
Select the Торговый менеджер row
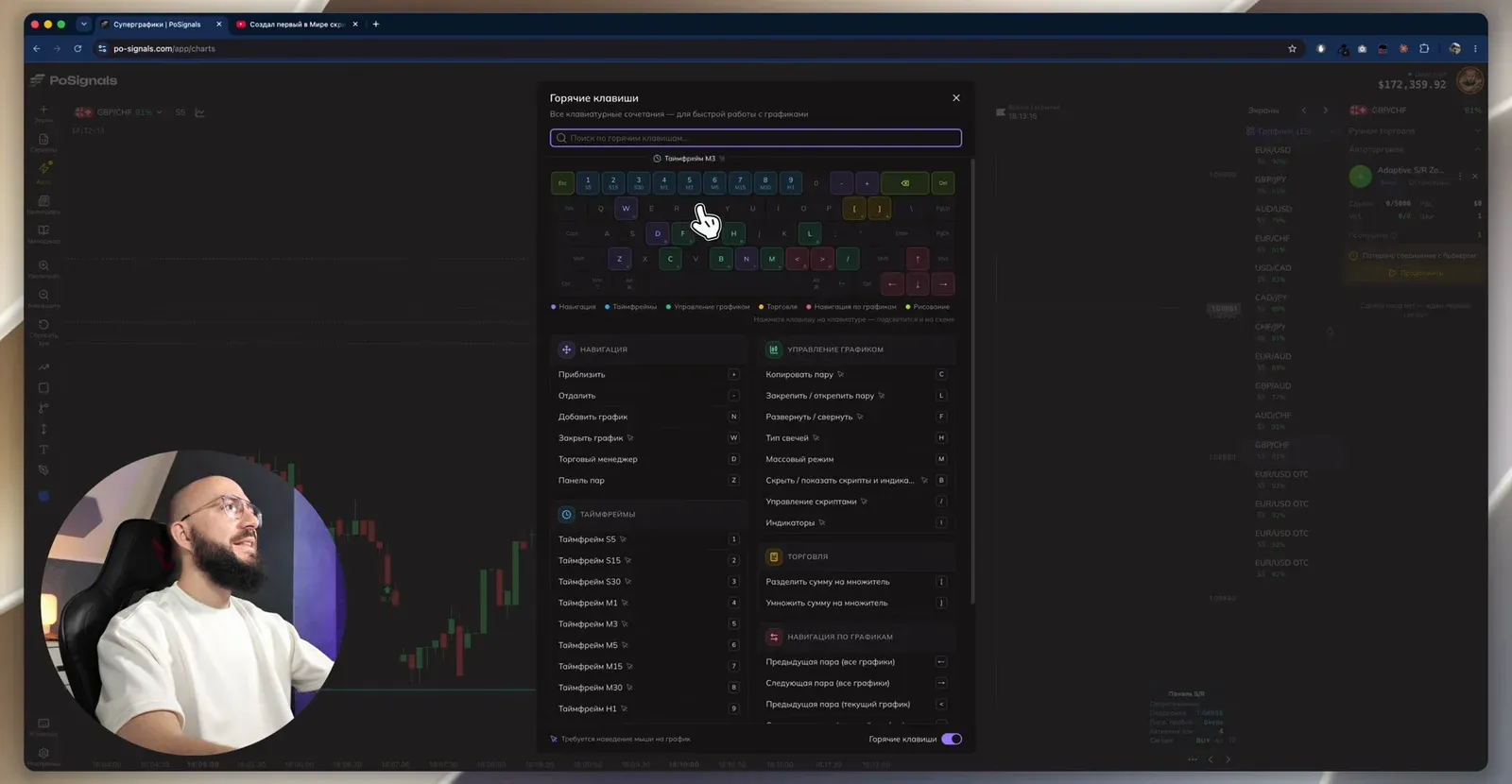coord(648,459)
